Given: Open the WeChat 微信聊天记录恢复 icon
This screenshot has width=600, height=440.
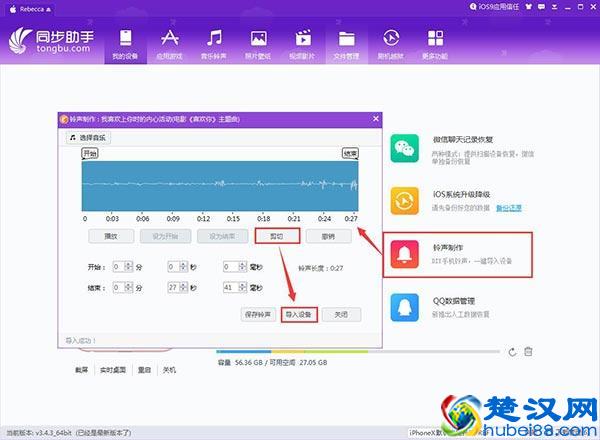Looking at the screenshot, I should pyautogui.click(x=404, y=148).
